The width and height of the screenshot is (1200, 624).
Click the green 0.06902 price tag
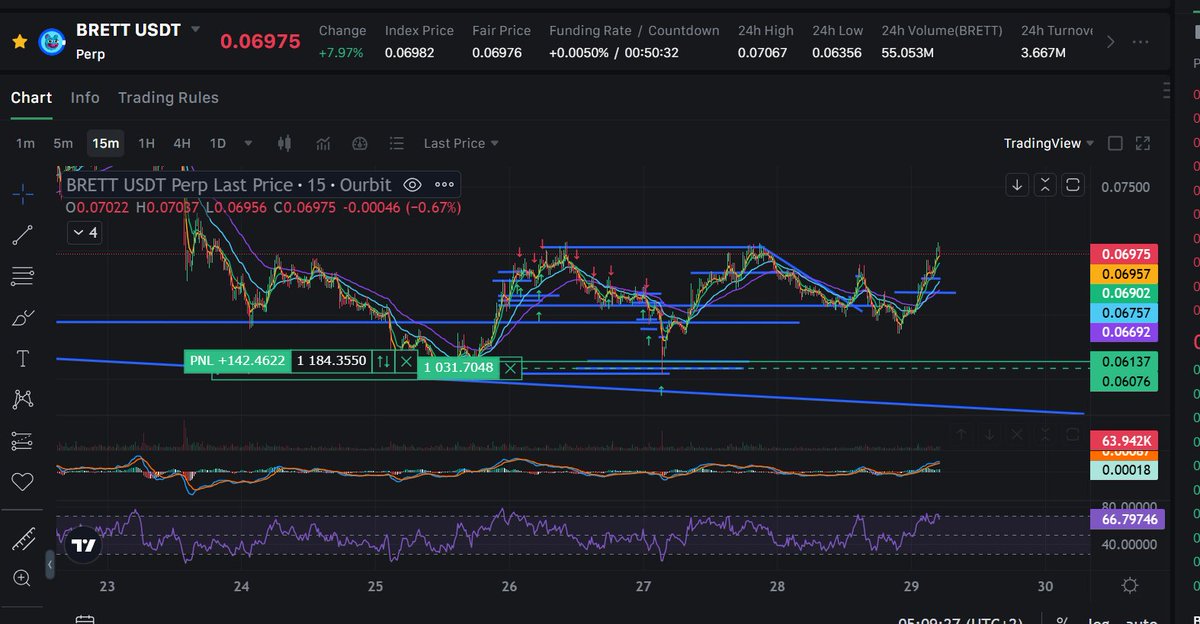click(1125, 293)
